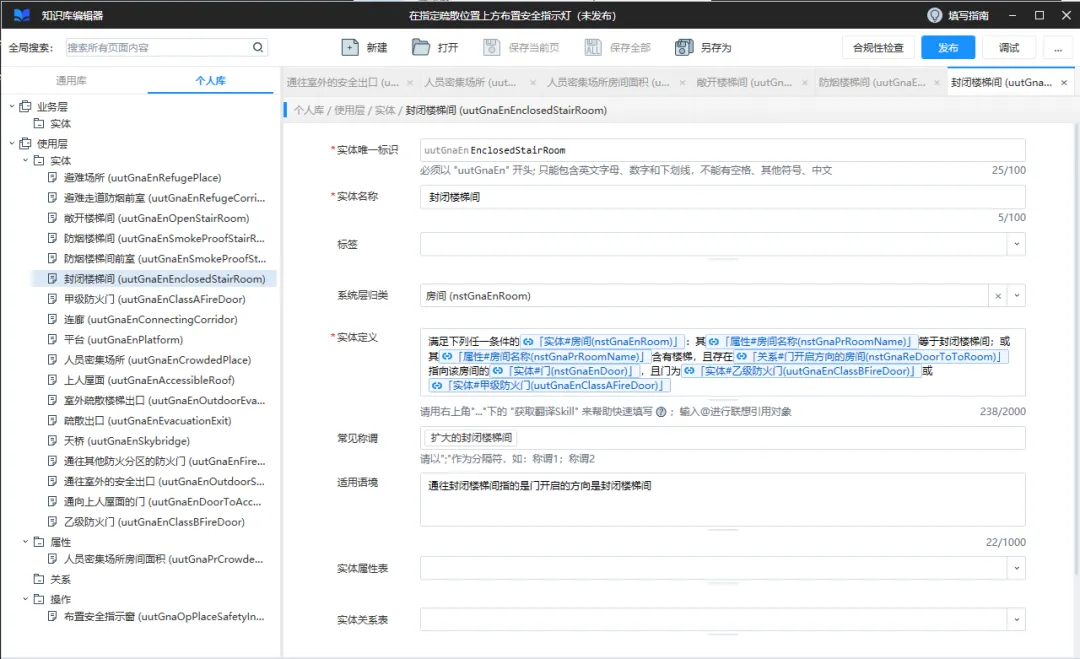
Task: Click the help question mark icon
Action: (661, 412)
